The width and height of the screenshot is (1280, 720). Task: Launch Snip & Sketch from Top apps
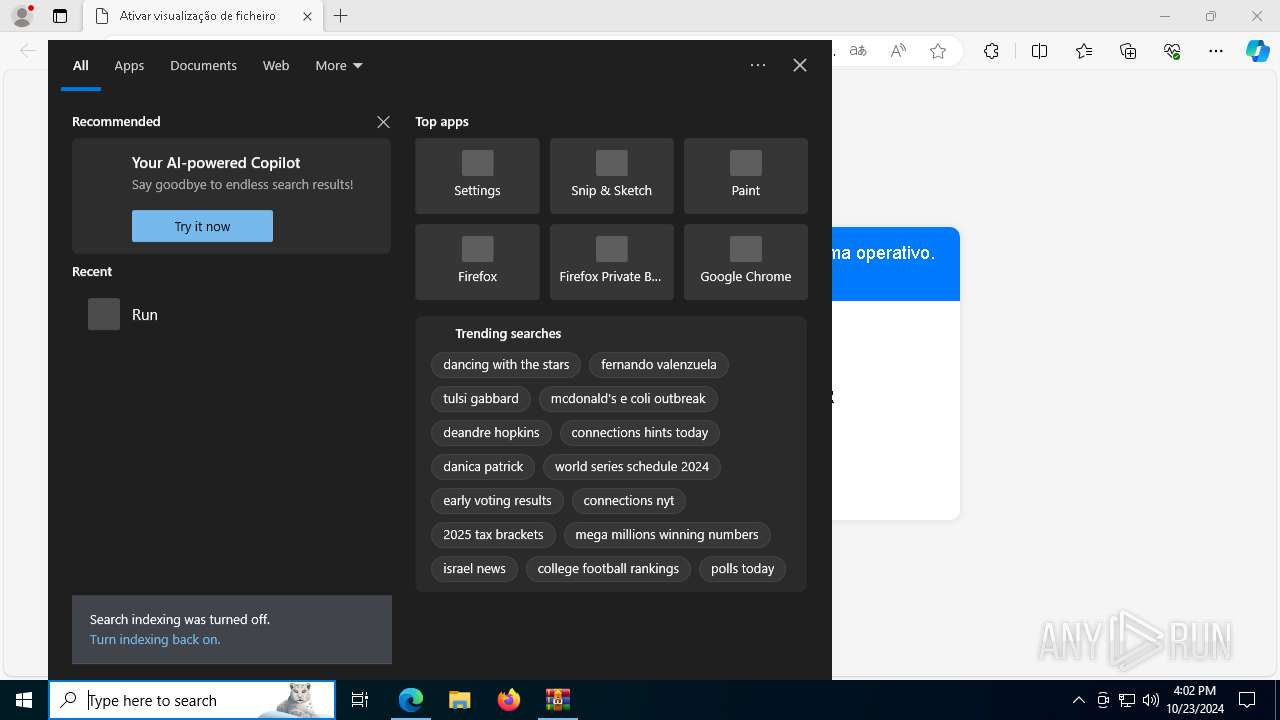tap(611, 176)
